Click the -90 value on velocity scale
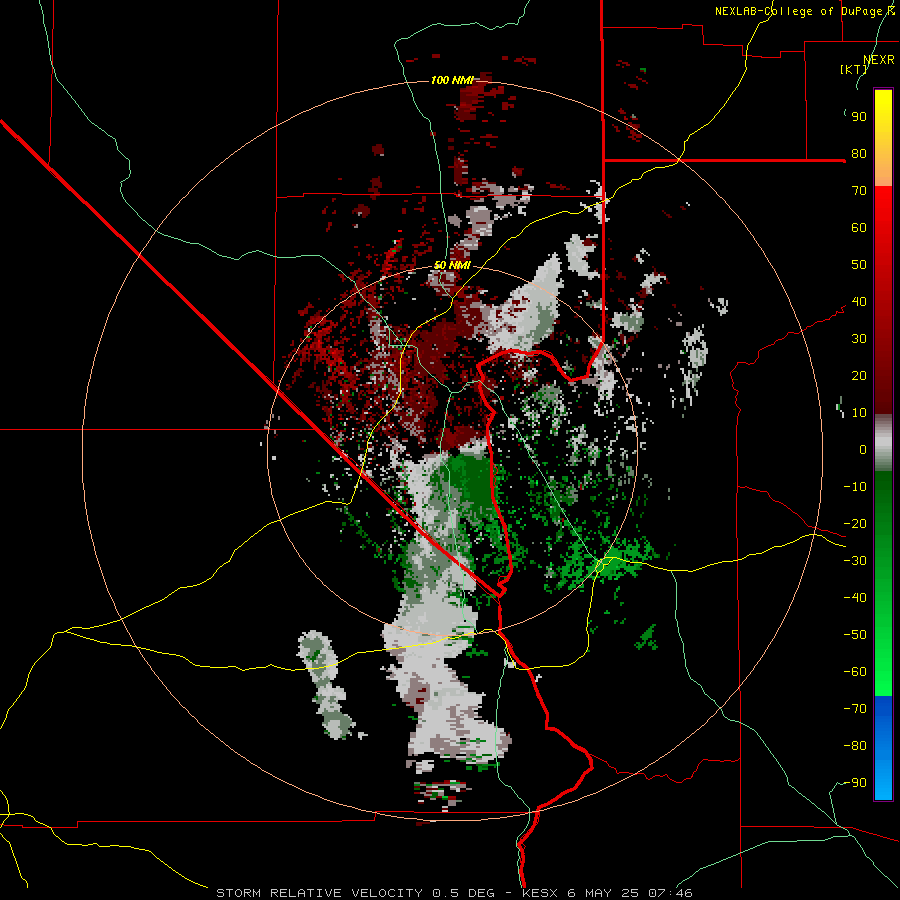The width and height of the screenshot is (900, 900). 855,783
